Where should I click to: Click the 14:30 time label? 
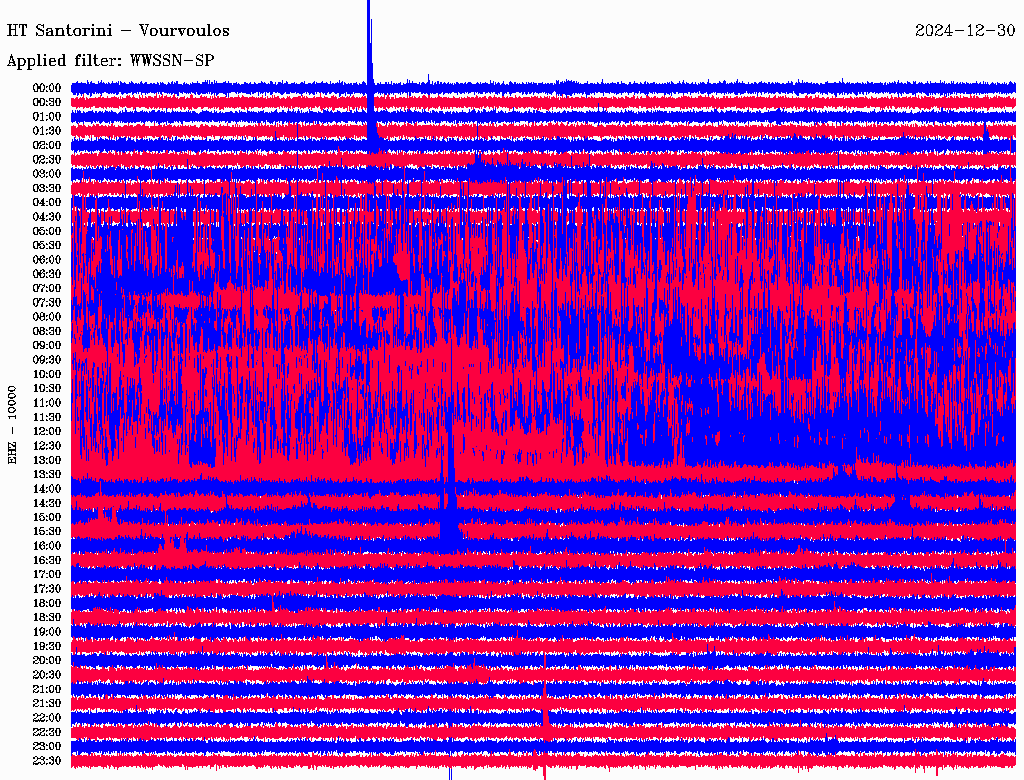(47, 503)
